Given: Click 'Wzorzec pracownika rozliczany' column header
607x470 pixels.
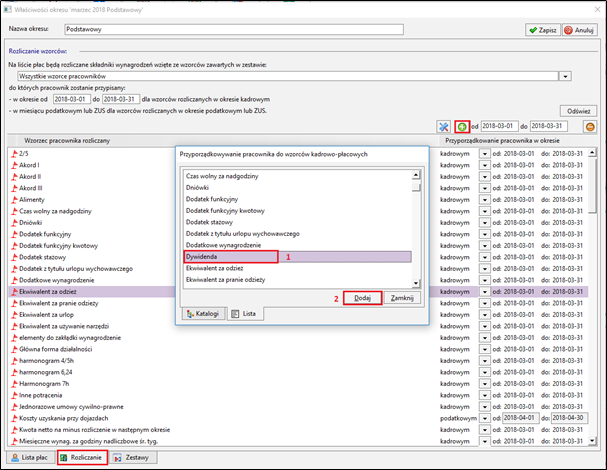Looking at the screenshot, I should (x=67, y=141).
